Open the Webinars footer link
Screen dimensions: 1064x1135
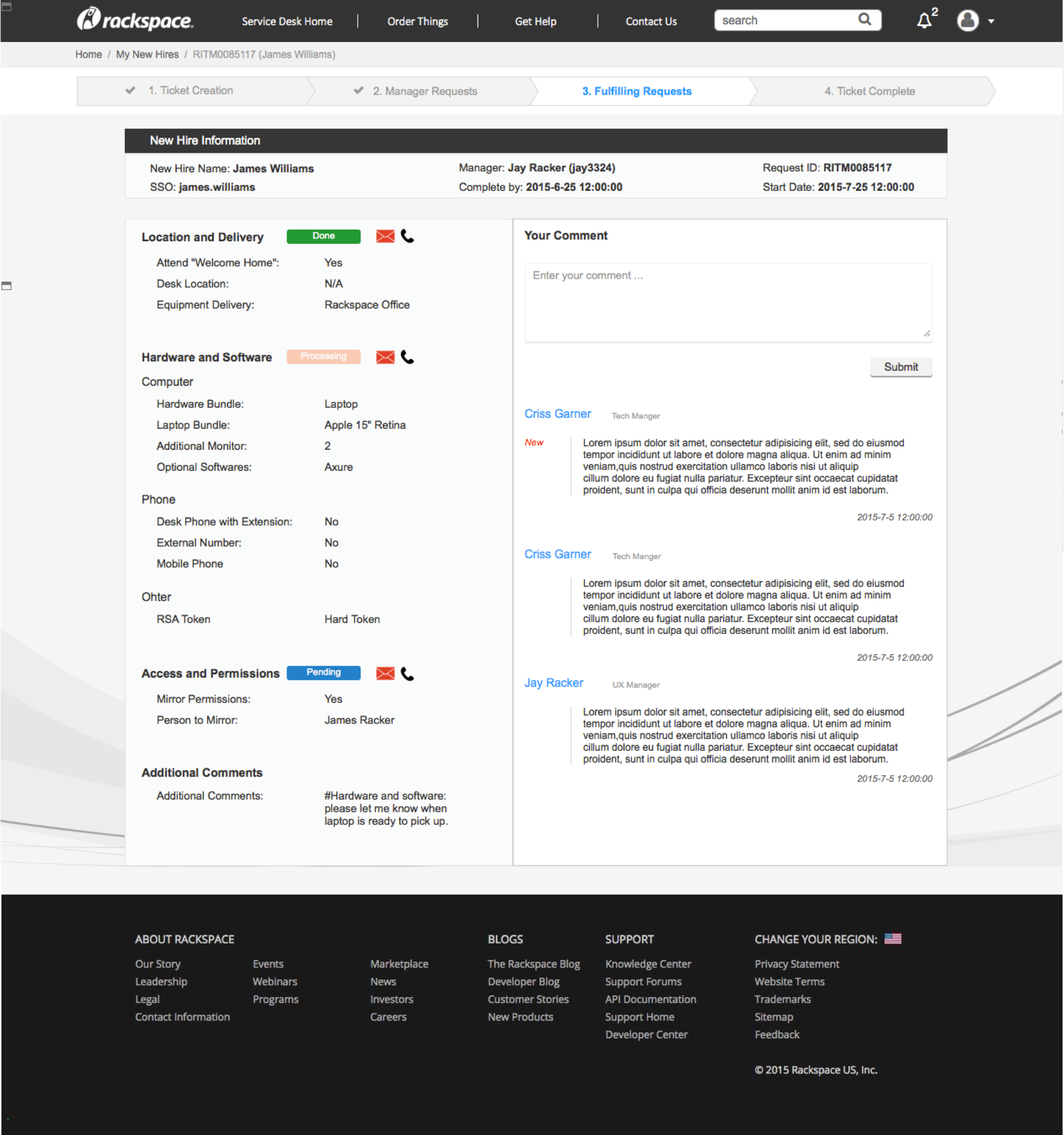point(275,982)
